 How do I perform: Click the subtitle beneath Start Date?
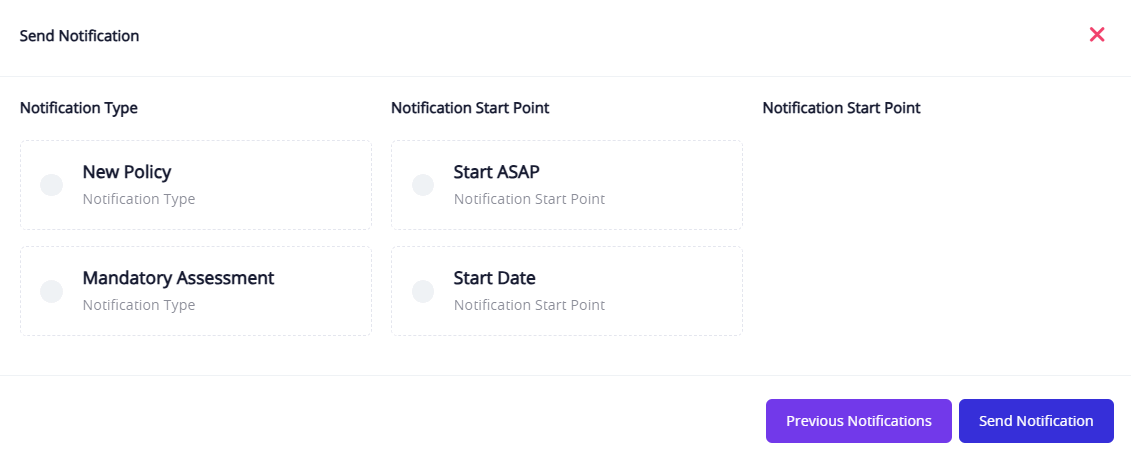[529, 305]
